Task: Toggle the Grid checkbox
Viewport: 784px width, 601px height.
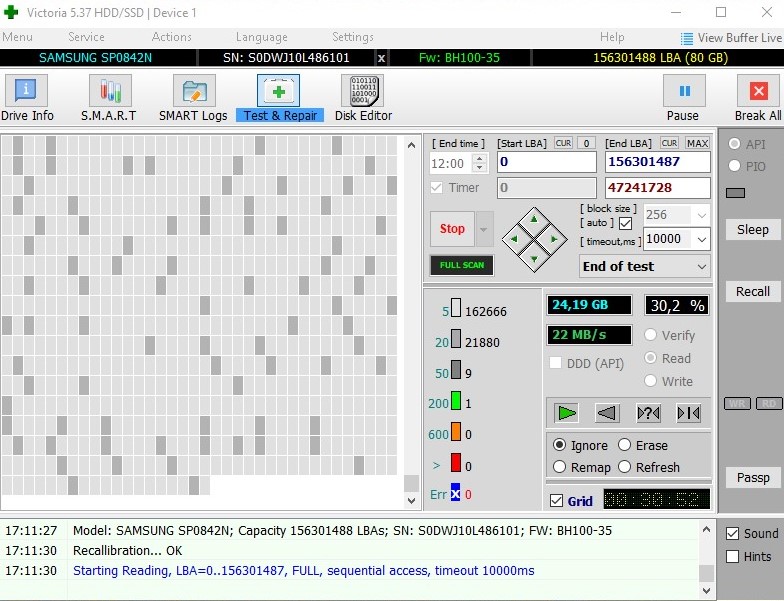Action: (x=557, y=501)
